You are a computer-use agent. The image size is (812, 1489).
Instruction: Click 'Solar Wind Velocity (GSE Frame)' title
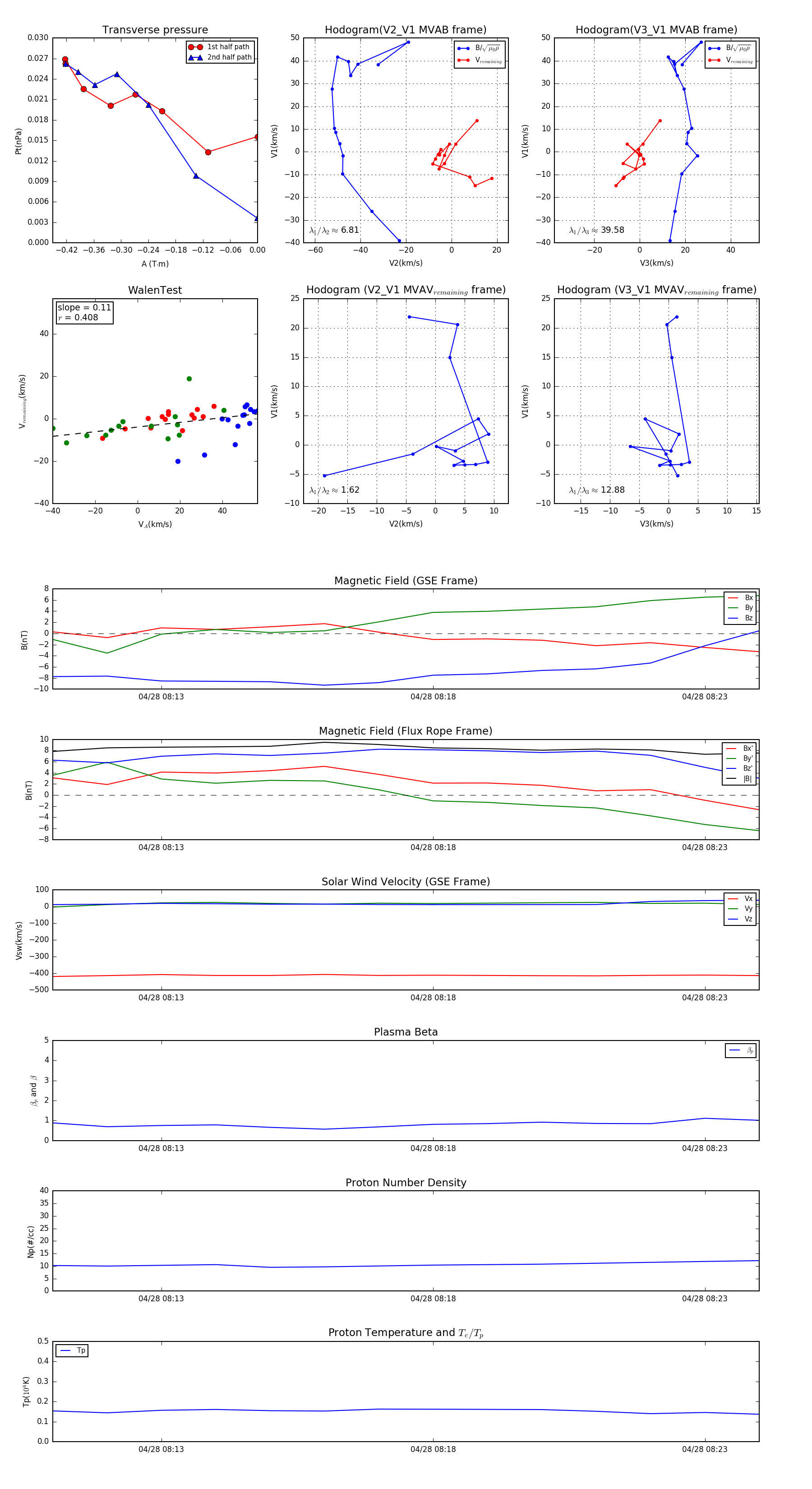406,882
